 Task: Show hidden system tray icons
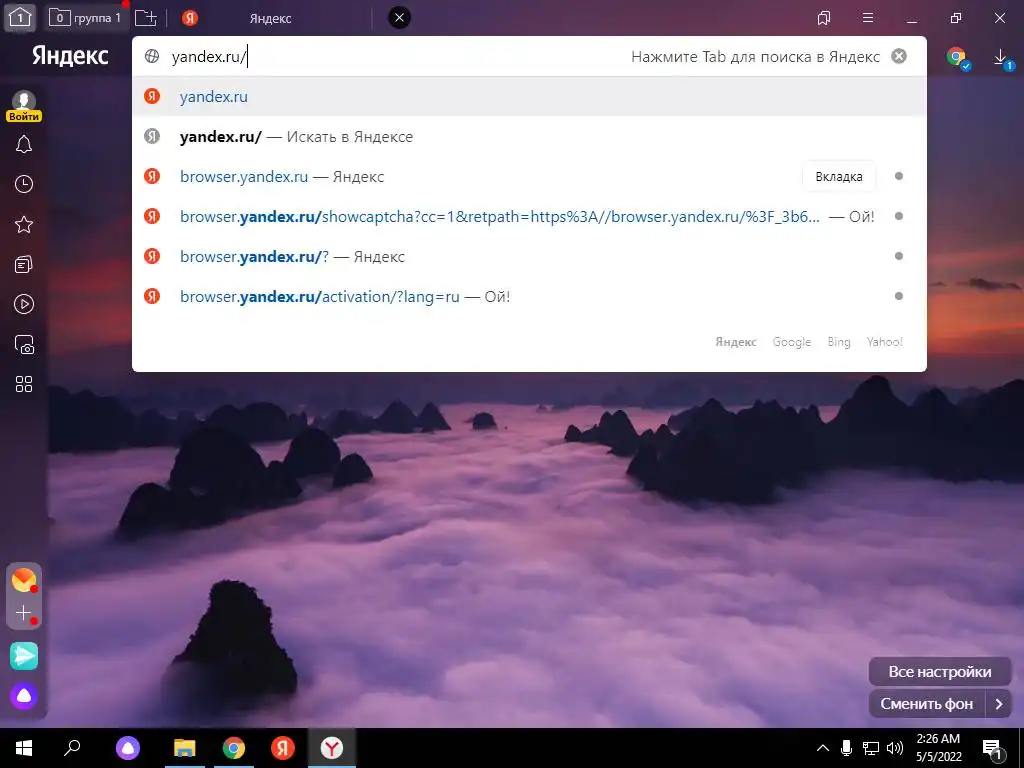click(x=823, y=748)
